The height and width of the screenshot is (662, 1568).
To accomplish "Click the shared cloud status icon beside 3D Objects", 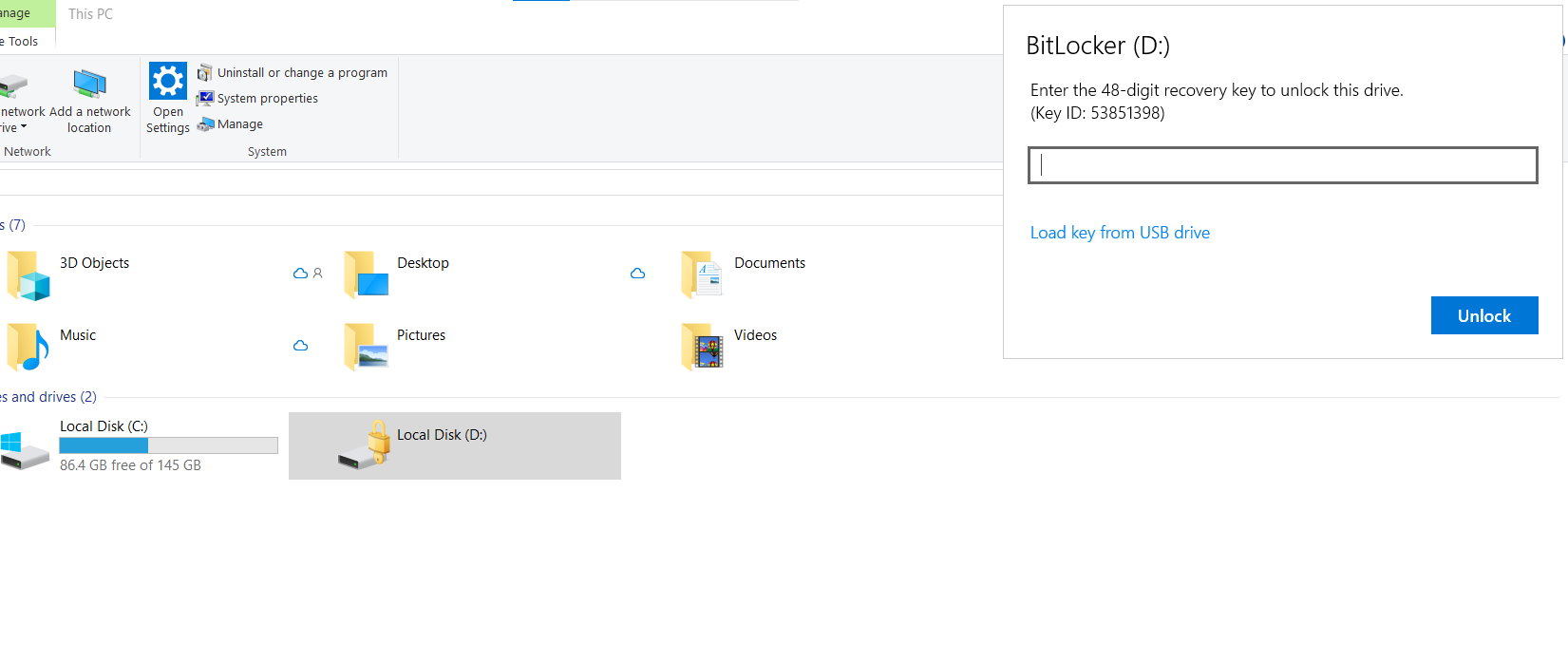I will [x=309, y=274].
